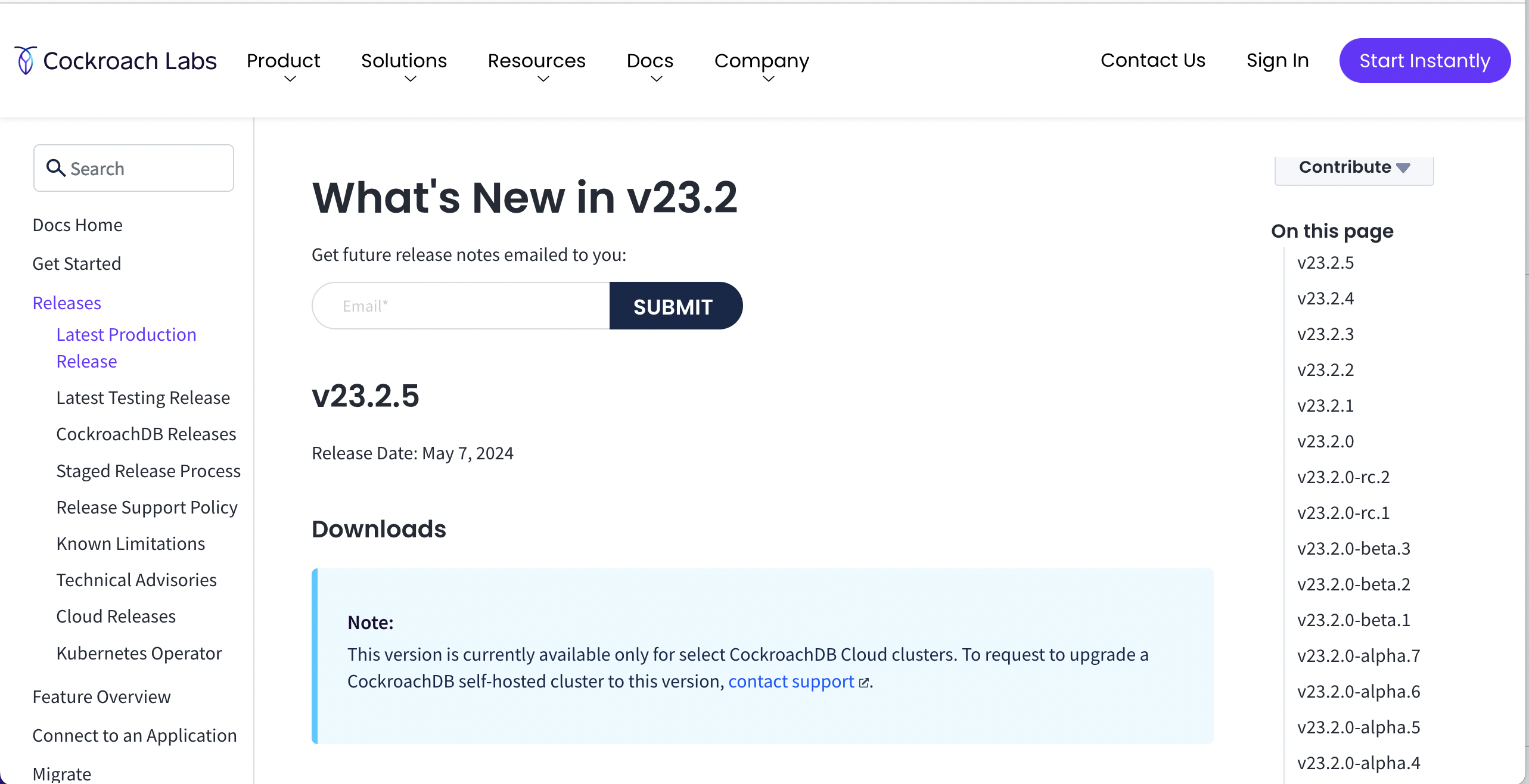
Task: Open the Known Limitations page
Action: 130,543
